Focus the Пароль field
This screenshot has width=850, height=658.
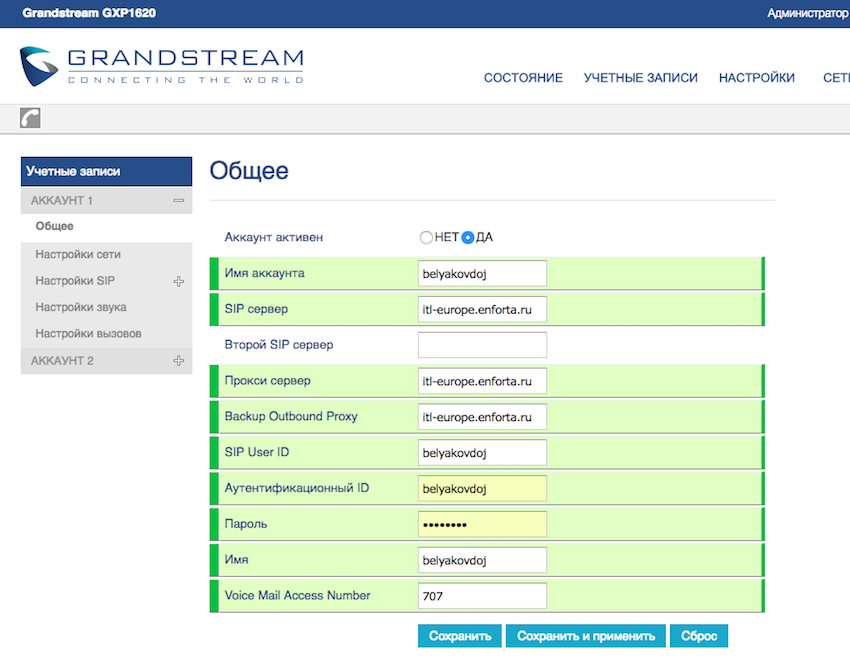pos(482,524)
